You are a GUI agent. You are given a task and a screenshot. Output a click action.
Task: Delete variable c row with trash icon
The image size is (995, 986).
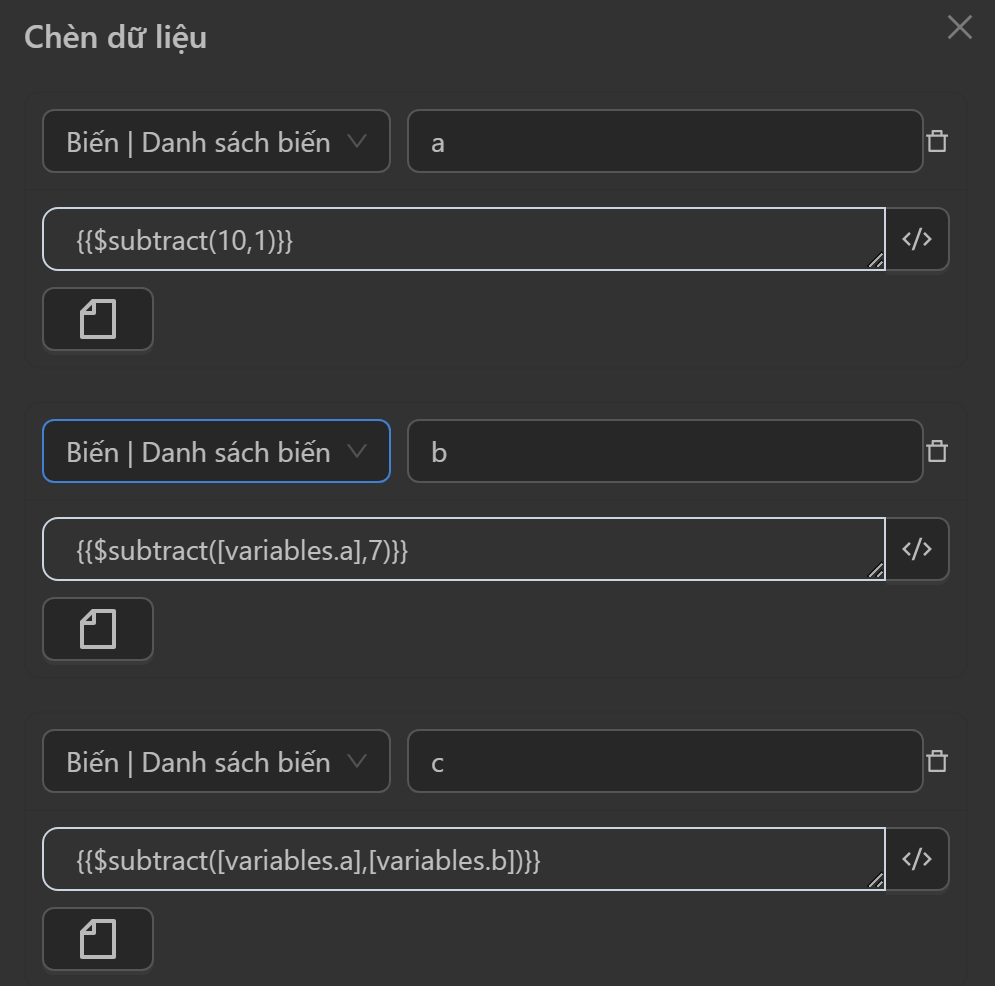click(x=937, y=761)
